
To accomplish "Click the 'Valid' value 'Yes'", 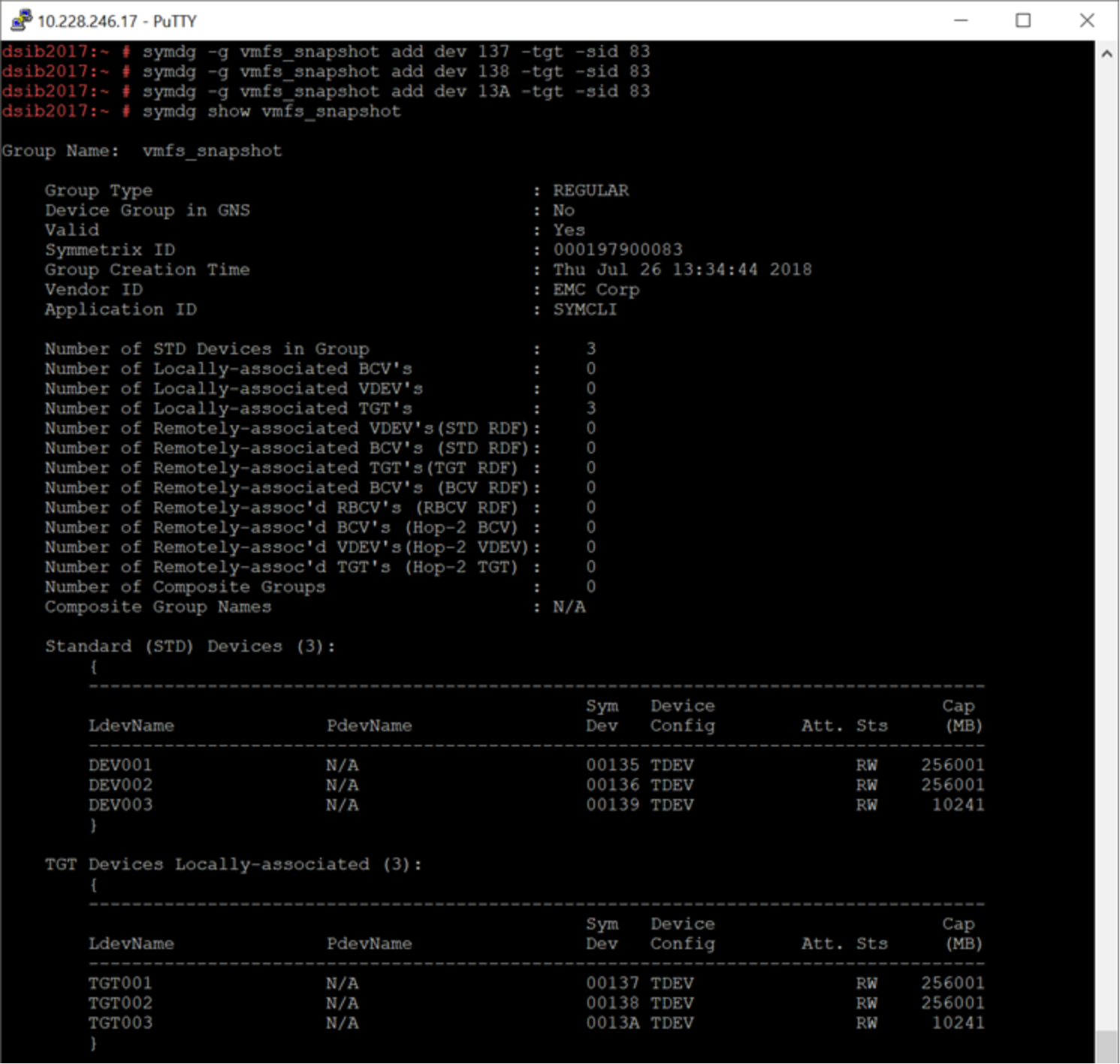I will pyautogui.click(x=569, y=231).
